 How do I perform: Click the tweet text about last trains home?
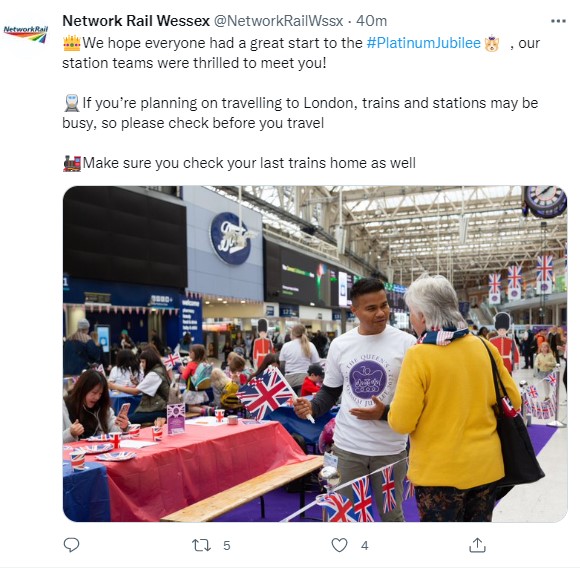tap(249, 163)
